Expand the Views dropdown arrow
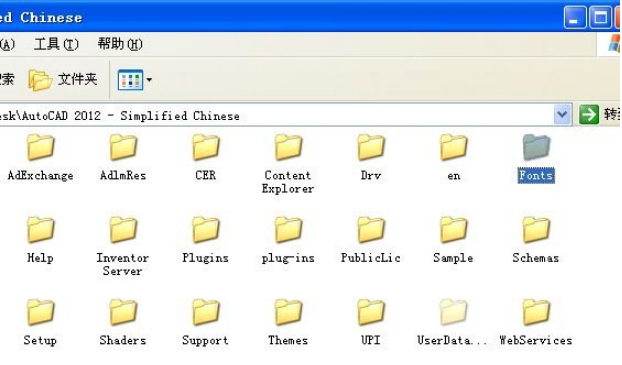The image size is (622, 365). pos(149,80)
